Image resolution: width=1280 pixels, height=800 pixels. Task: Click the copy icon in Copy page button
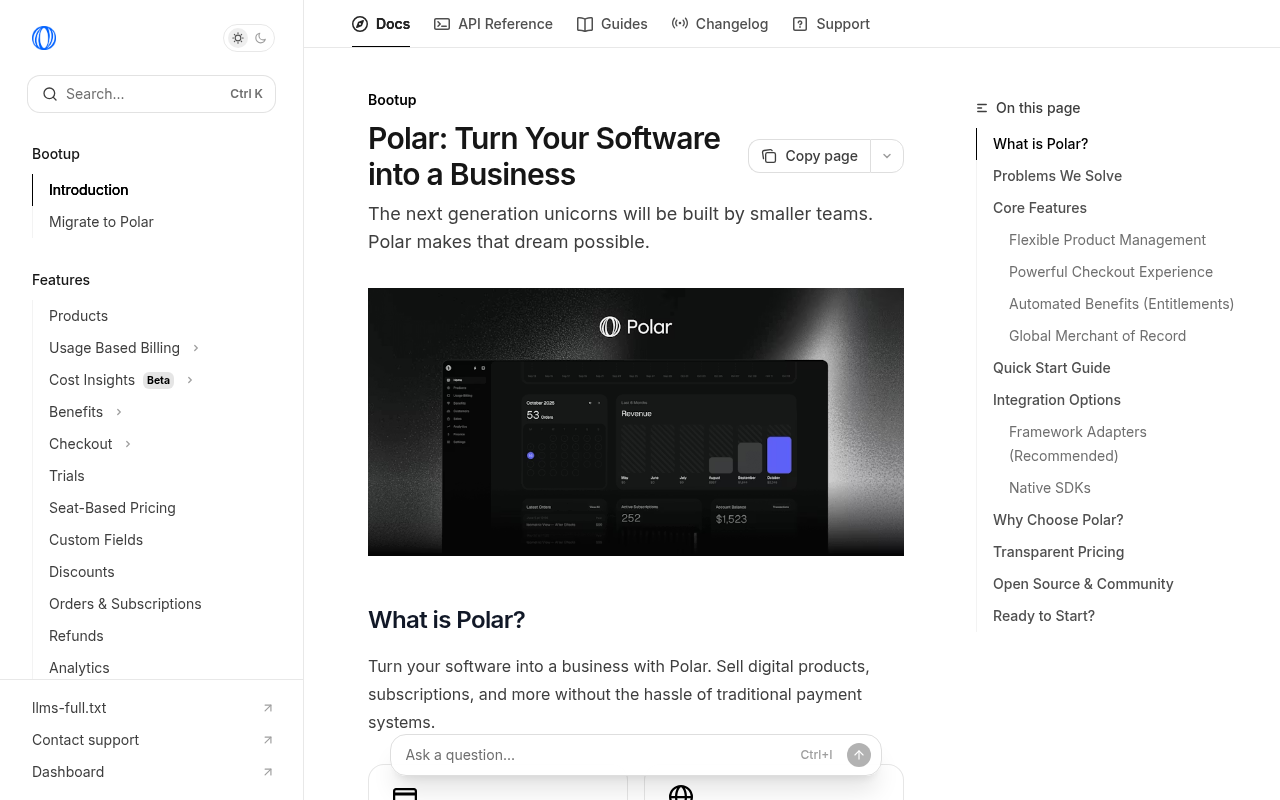(769, 156)
